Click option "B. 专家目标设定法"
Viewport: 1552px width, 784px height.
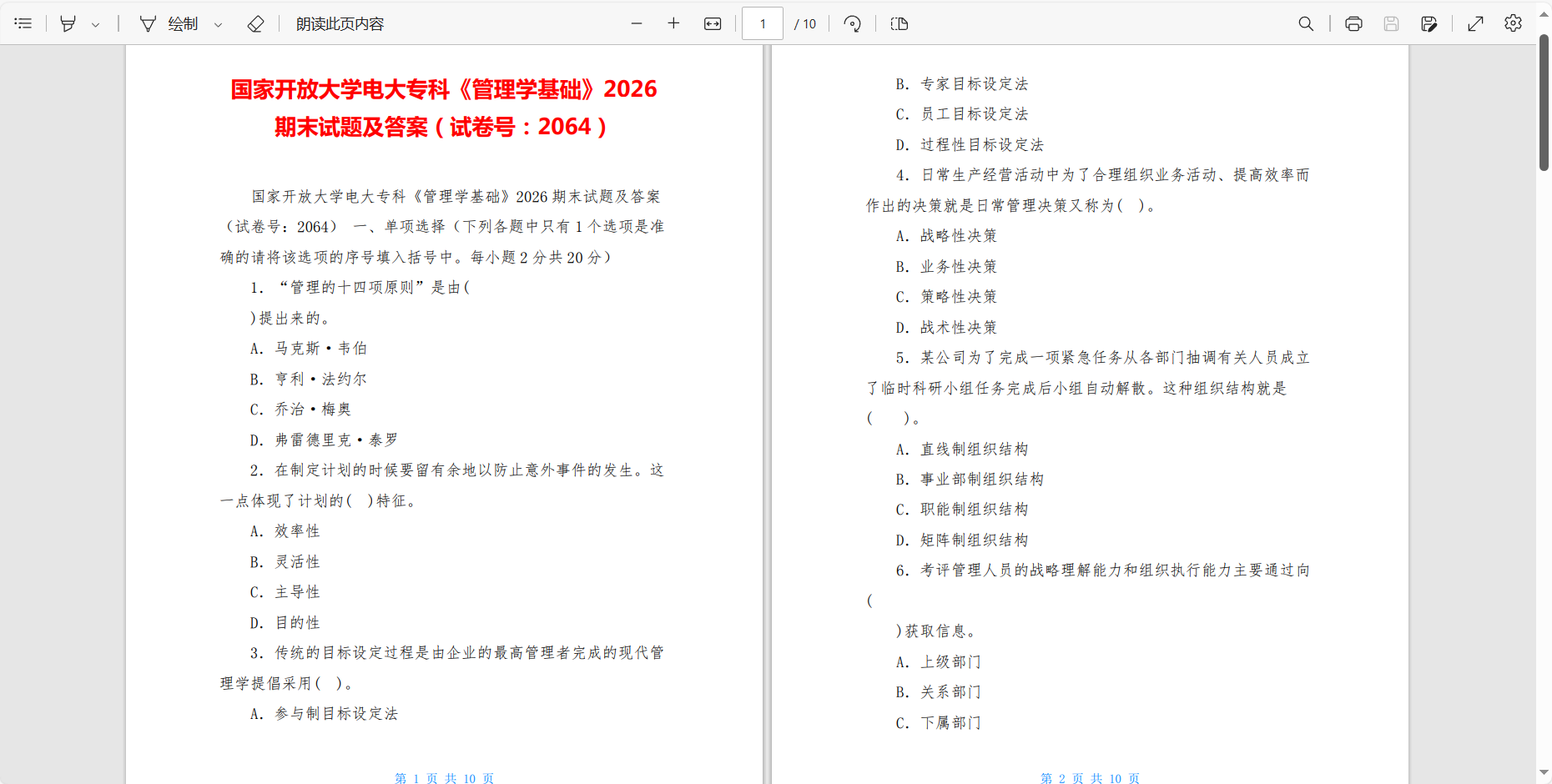point(961,84)
